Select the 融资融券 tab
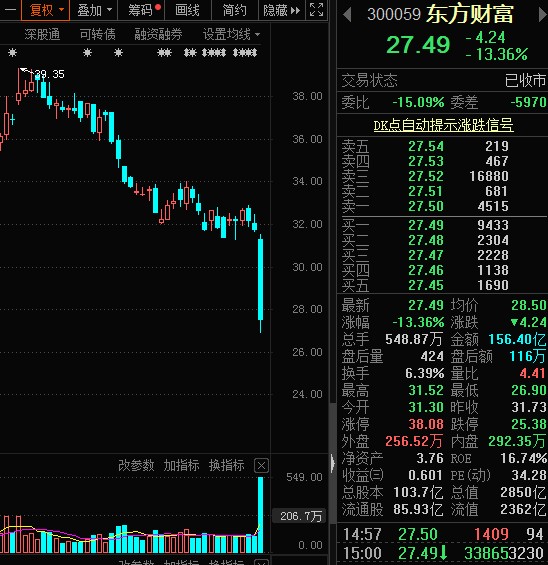 click(x=158, y=35)
